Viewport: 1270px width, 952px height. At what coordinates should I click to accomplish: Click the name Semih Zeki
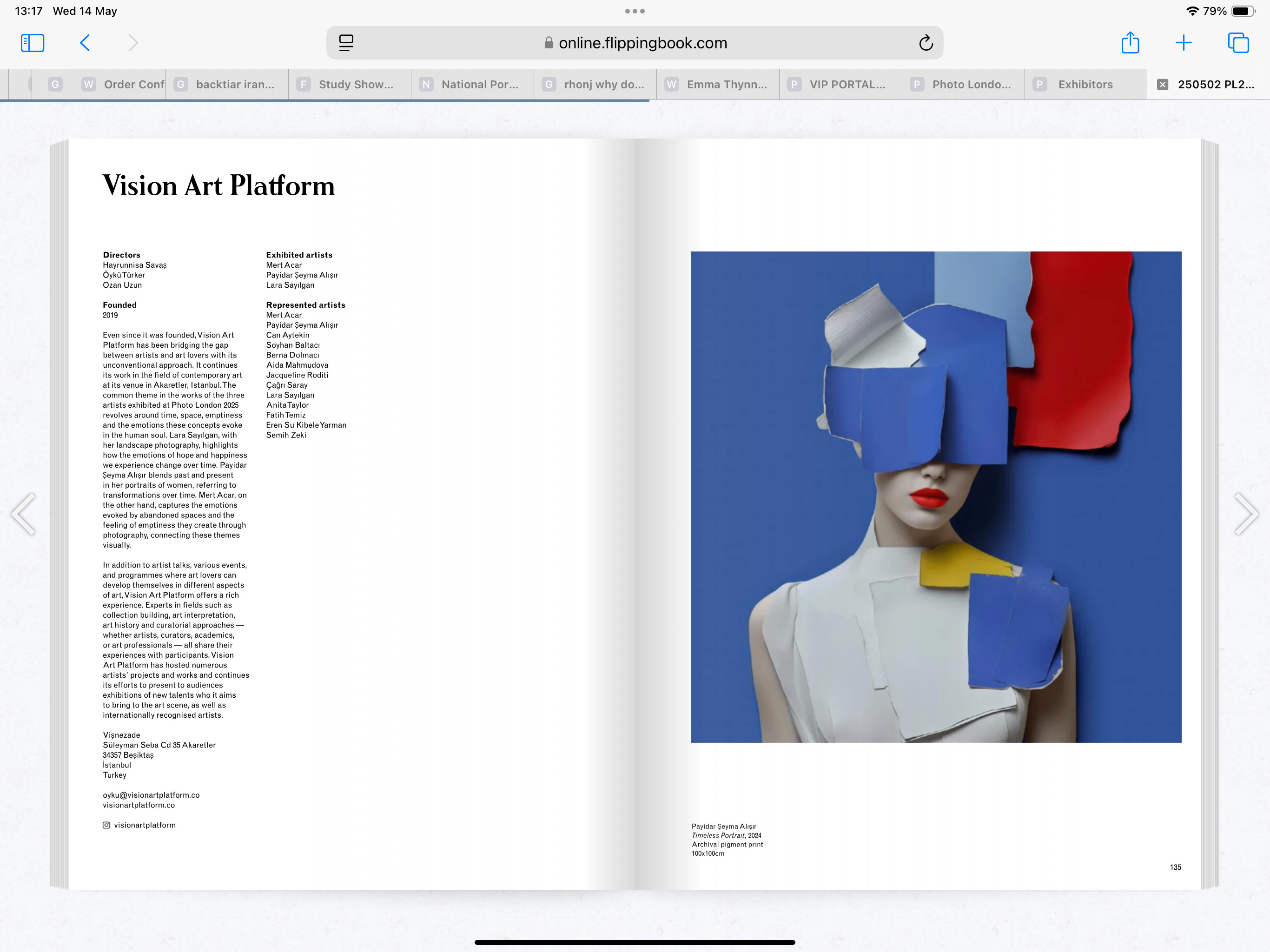(x=286, y=435)
